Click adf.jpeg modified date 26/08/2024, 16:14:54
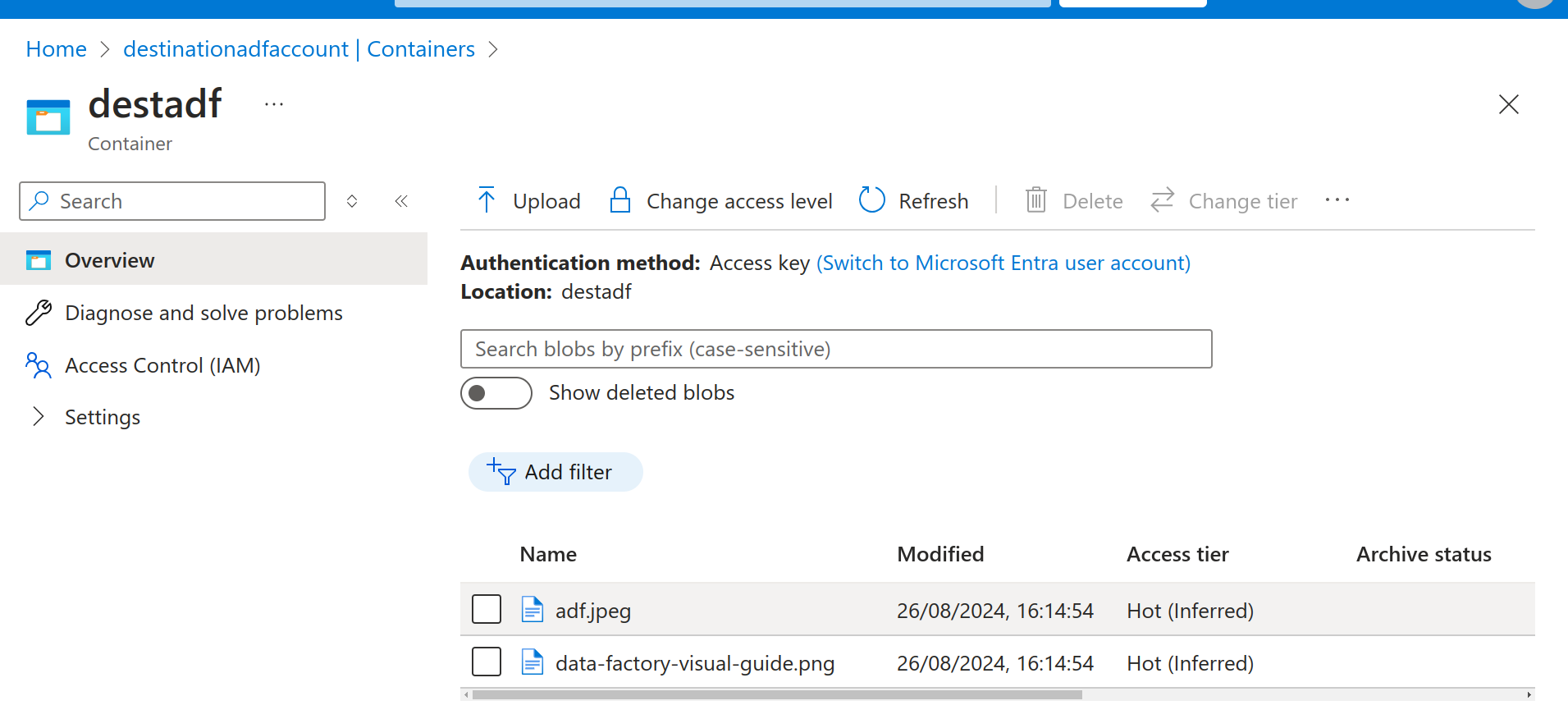 tap(995, 611)
